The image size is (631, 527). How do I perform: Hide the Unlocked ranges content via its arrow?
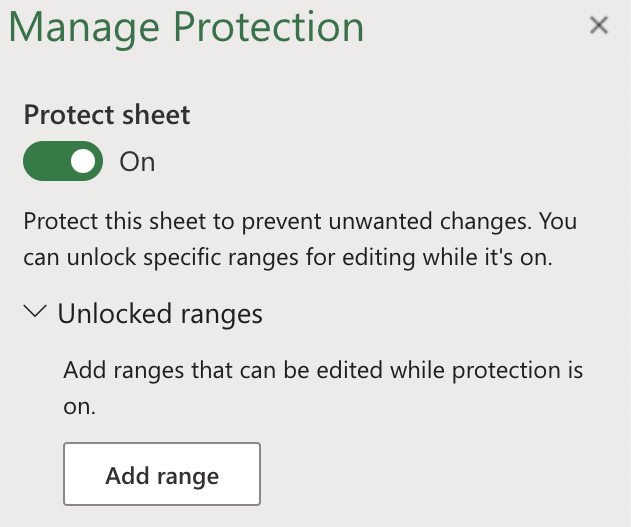tap(35, 313)
